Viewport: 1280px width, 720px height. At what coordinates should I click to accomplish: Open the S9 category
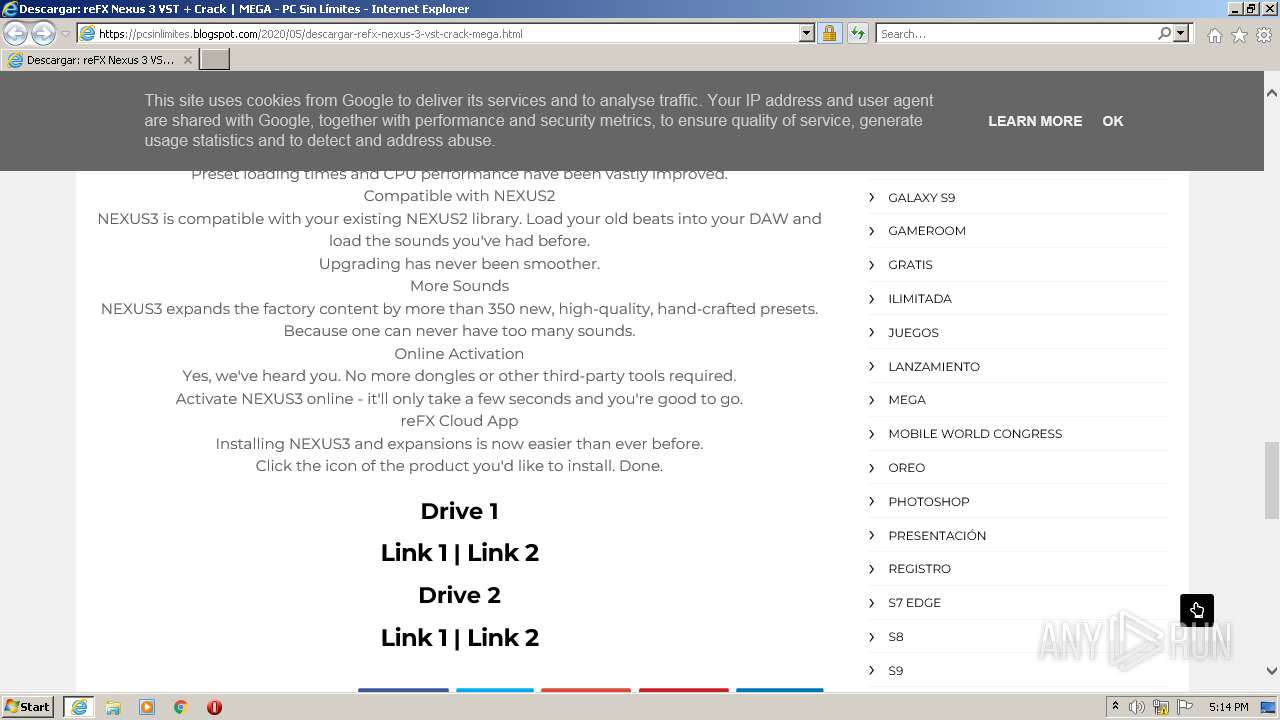pos(896,671)
